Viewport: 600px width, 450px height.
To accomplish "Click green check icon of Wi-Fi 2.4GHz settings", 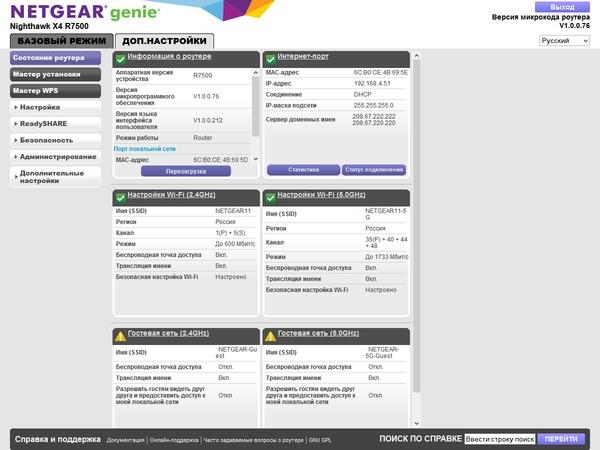I will [121, 198].
